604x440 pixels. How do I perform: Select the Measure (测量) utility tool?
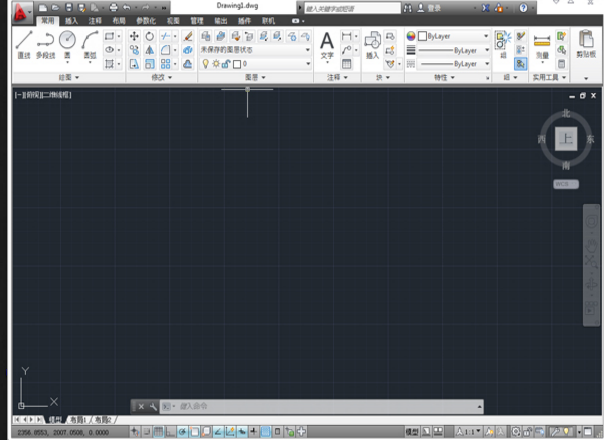[542, 46]
